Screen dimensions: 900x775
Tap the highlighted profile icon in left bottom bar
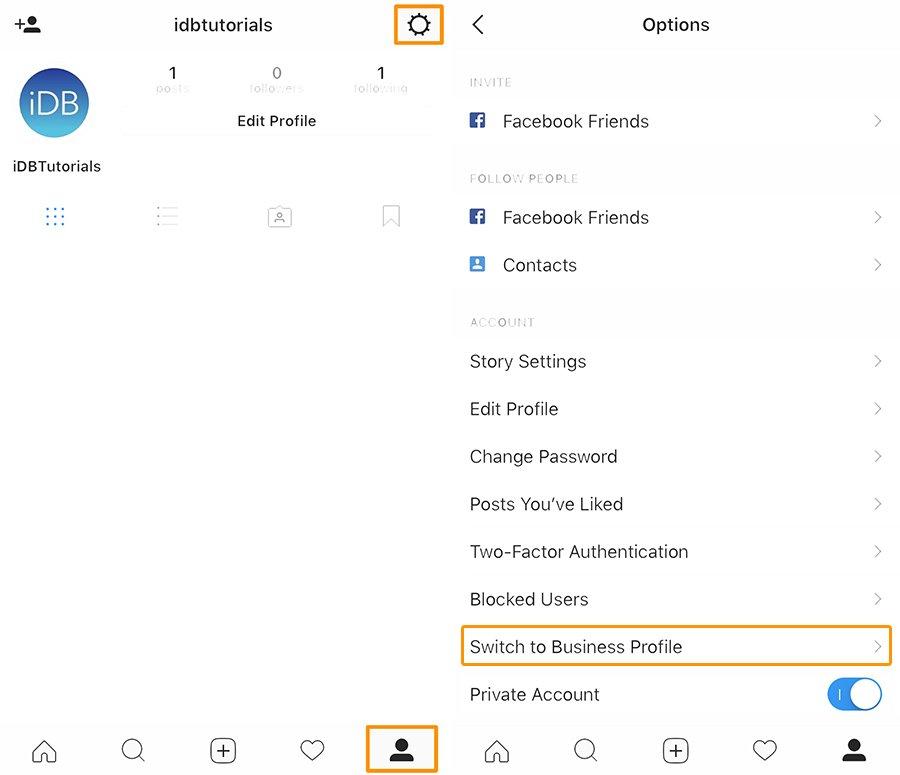click(x=402, y=750)
